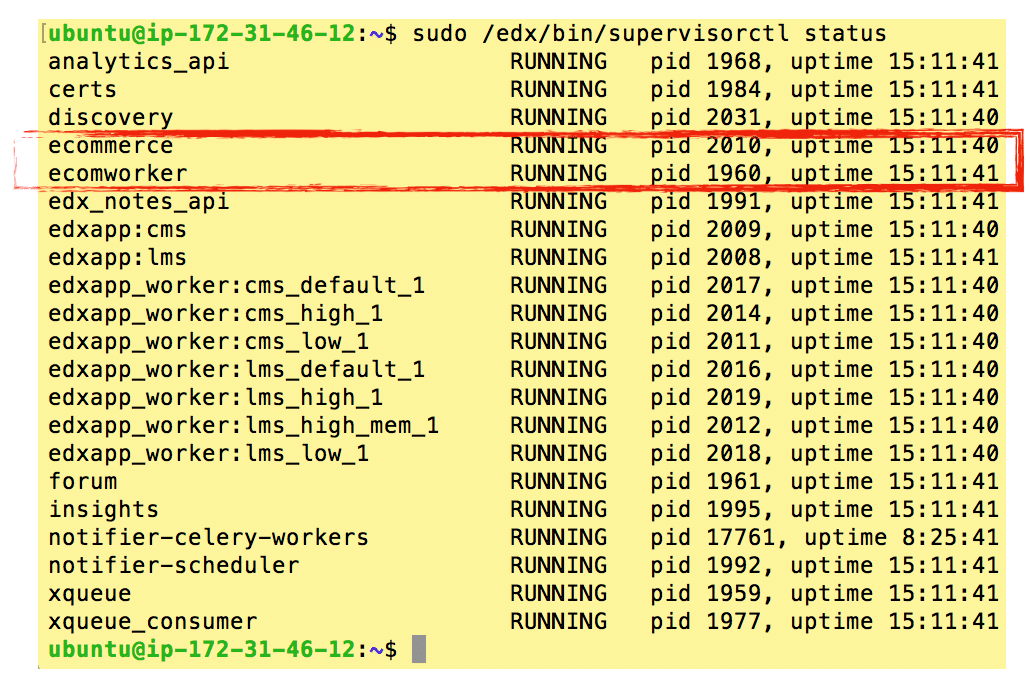Screen dimensions: 1030x680
Task: Click RUNNING status in the xqueue_consumer row
Action: (x=558, y=622)
